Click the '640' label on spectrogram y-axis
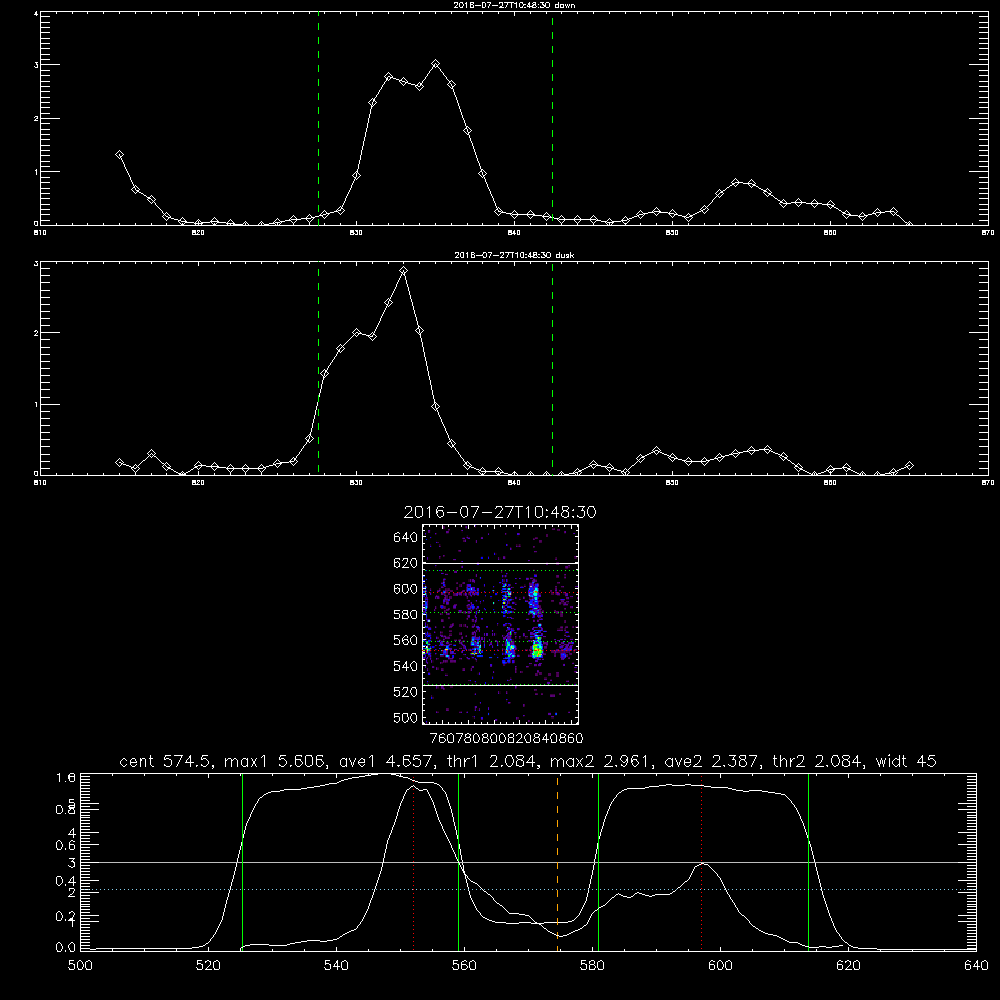The width and height of the screenshot is (1000, 1000). click(x=406, y=538)
